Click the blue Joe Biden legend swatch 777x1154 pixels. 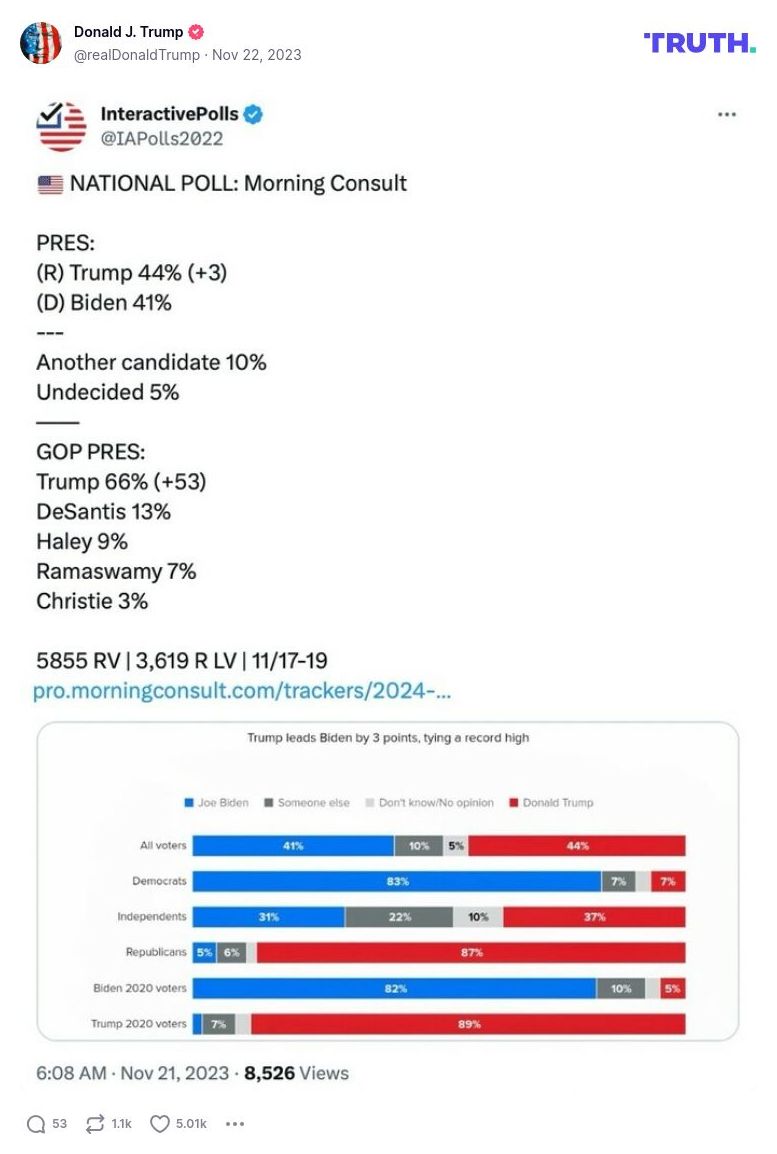coord(188,803)
